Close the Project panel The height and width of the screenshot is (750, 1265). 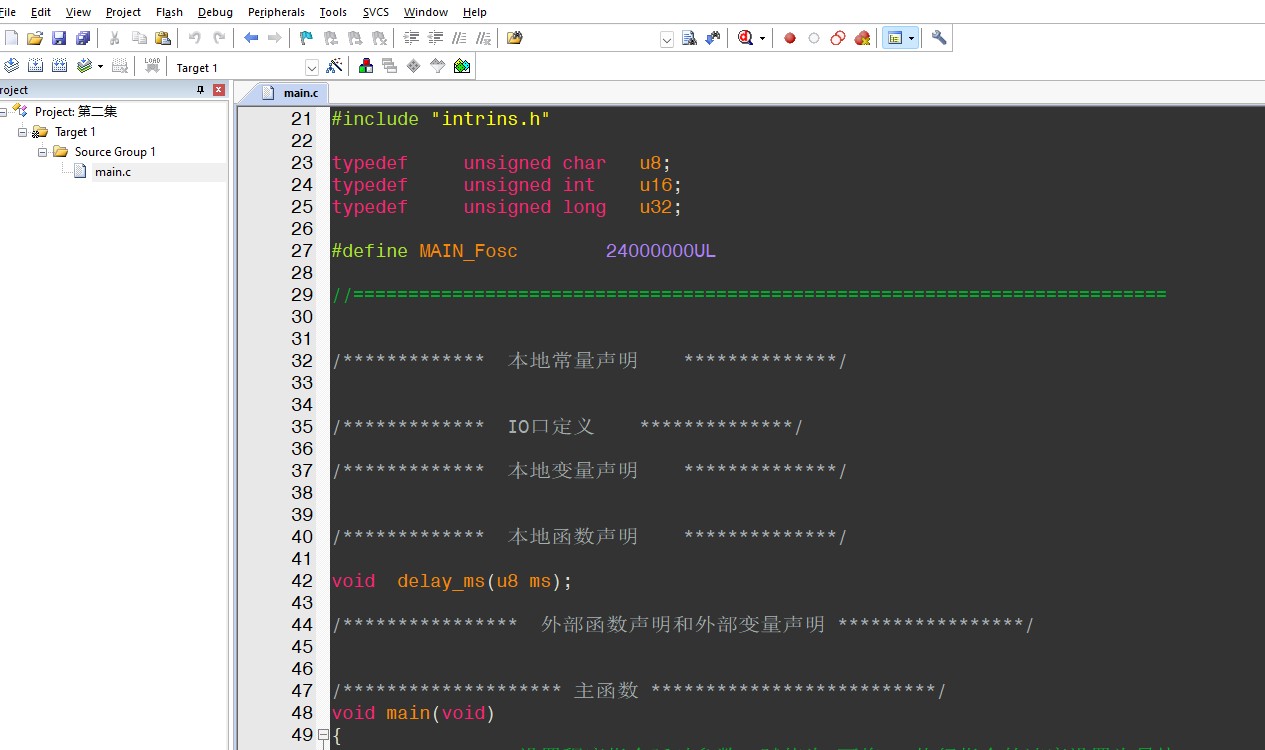click(219, 90)
